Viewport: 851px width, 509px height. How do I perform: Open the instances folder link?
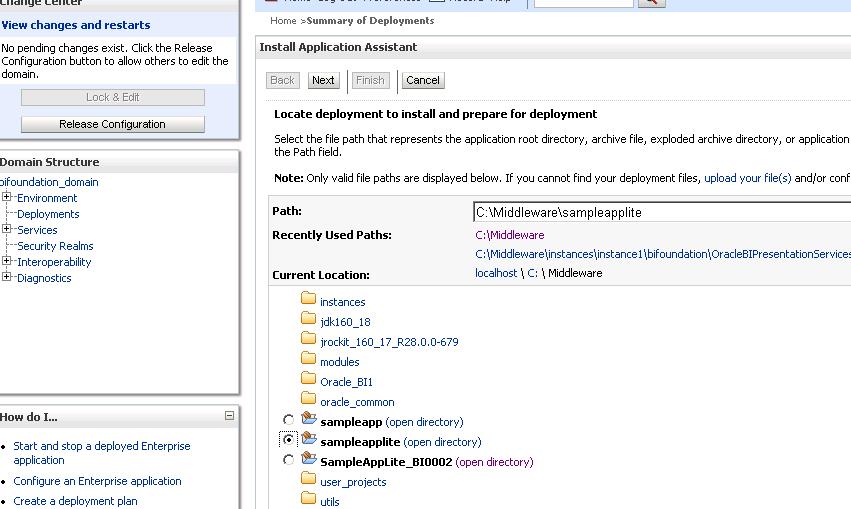tap(342, 302)
